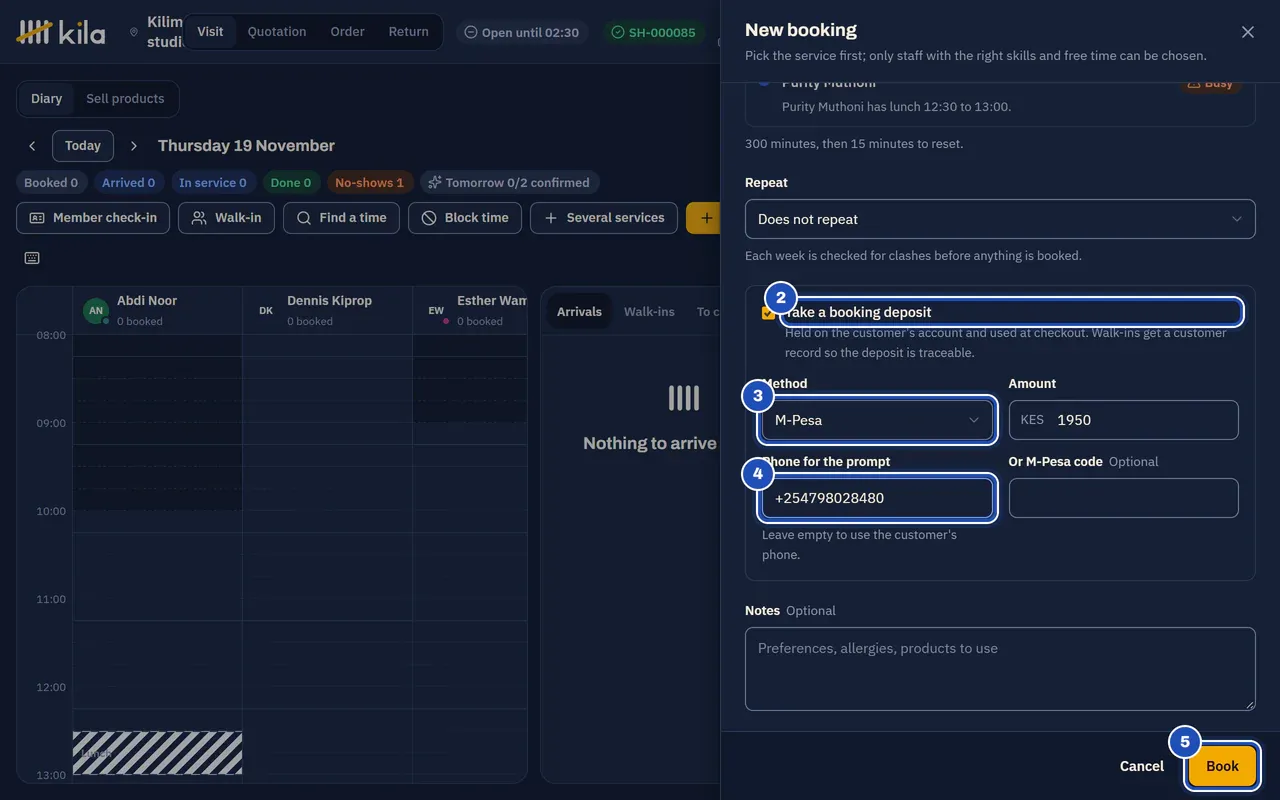Select the Diary tab

point(46,99)
